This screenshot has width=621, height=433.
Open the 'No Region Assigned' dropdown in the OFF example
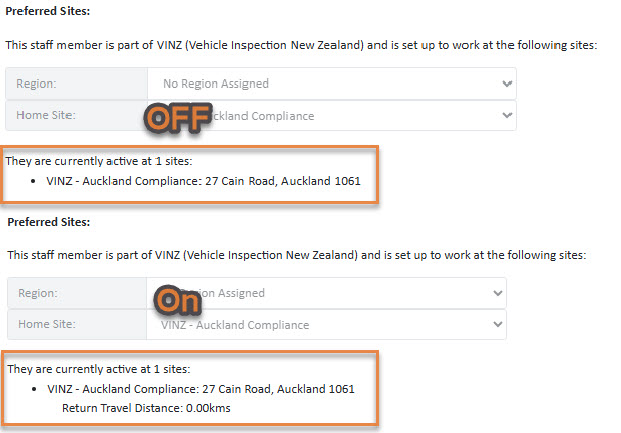coord(331,84)
